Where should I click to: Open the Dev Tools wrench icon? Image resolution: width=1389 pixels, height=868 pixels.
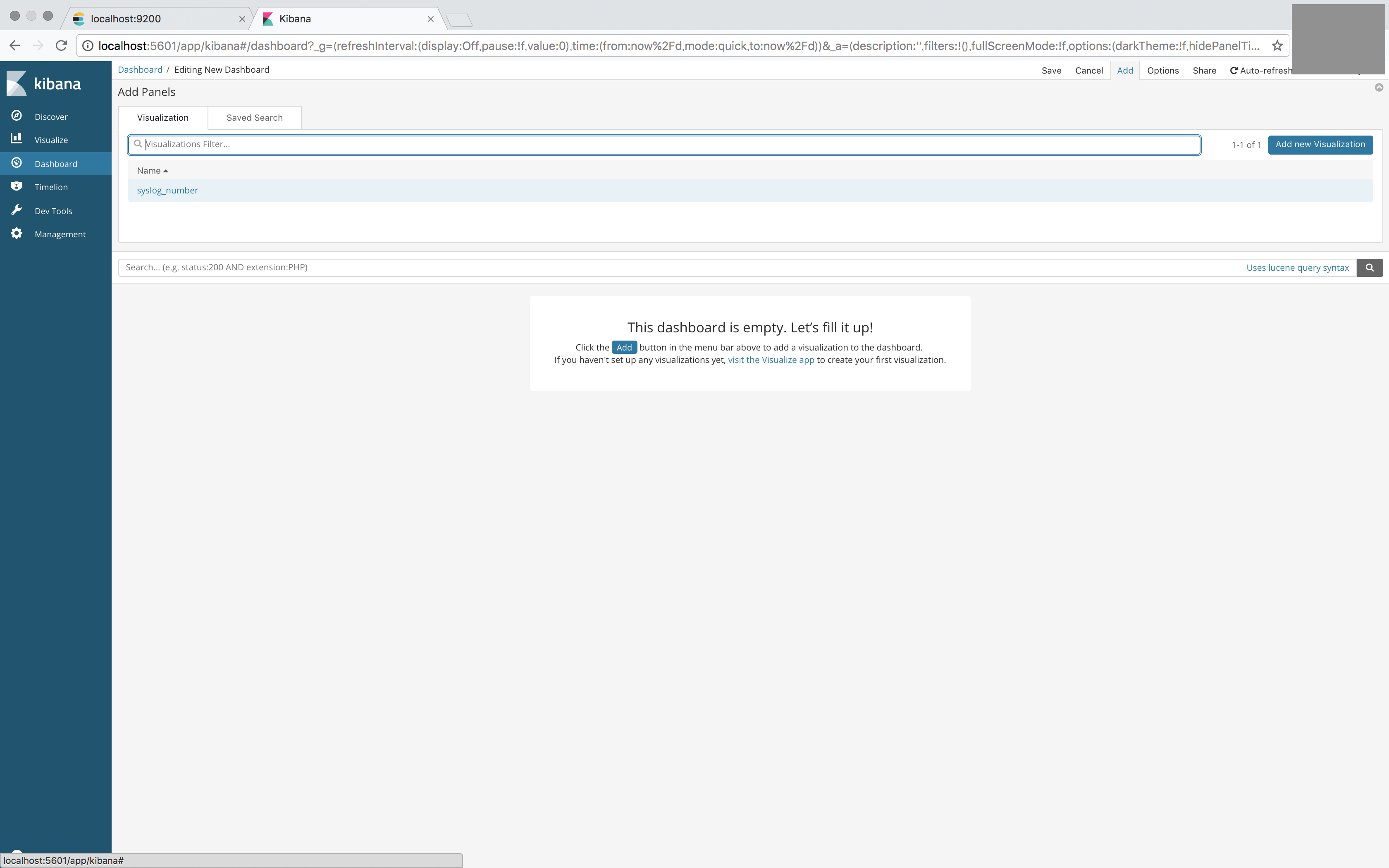click(x=17, y=210)
